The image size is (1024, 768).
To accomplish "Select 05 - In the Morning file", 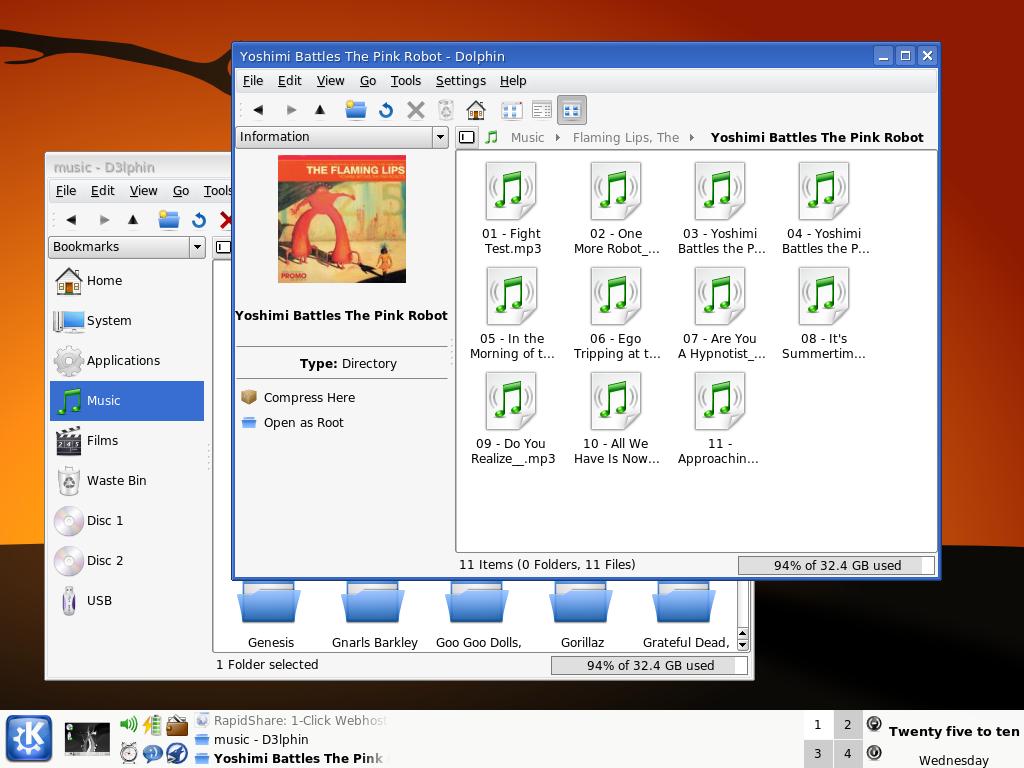I will (x=512, y=314).
